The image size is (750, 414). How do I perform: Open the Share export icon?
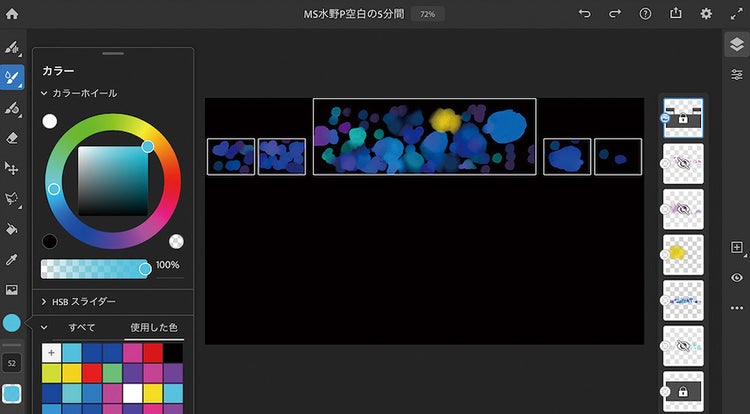675,14
